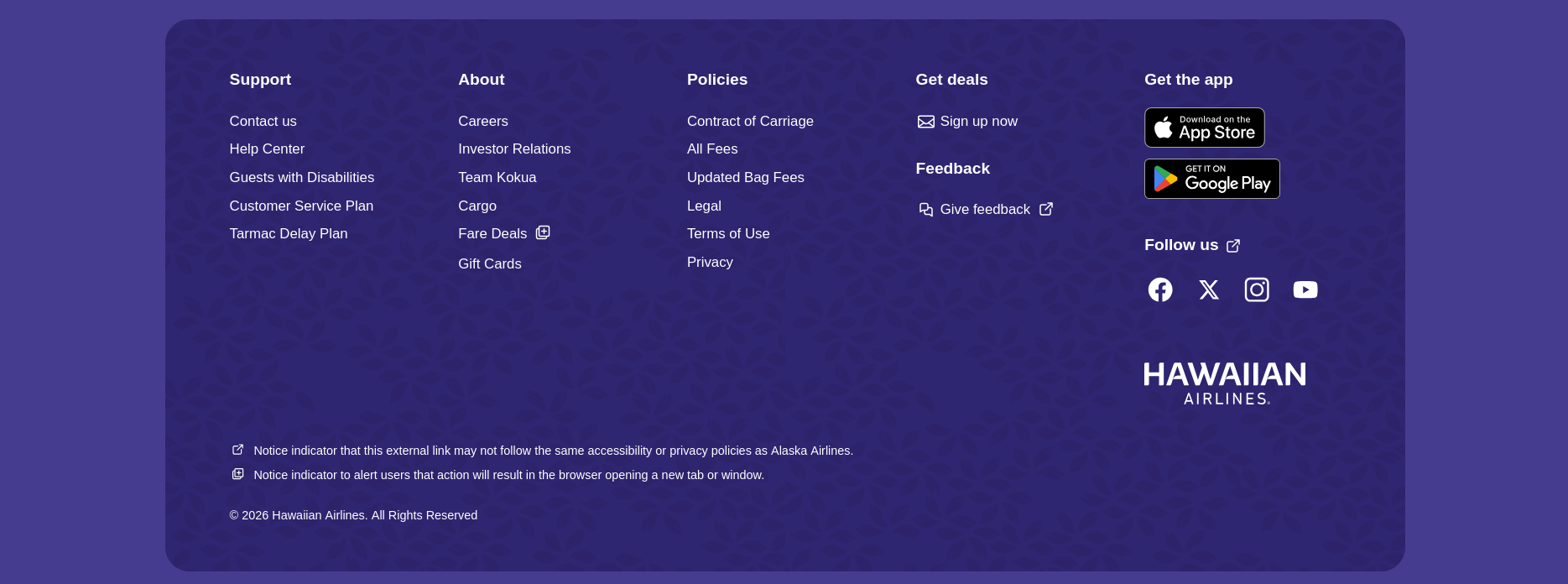Click the Hawaiian Airlines logo
This screenshot has height=584, width=1568.
pos(1224,383)
